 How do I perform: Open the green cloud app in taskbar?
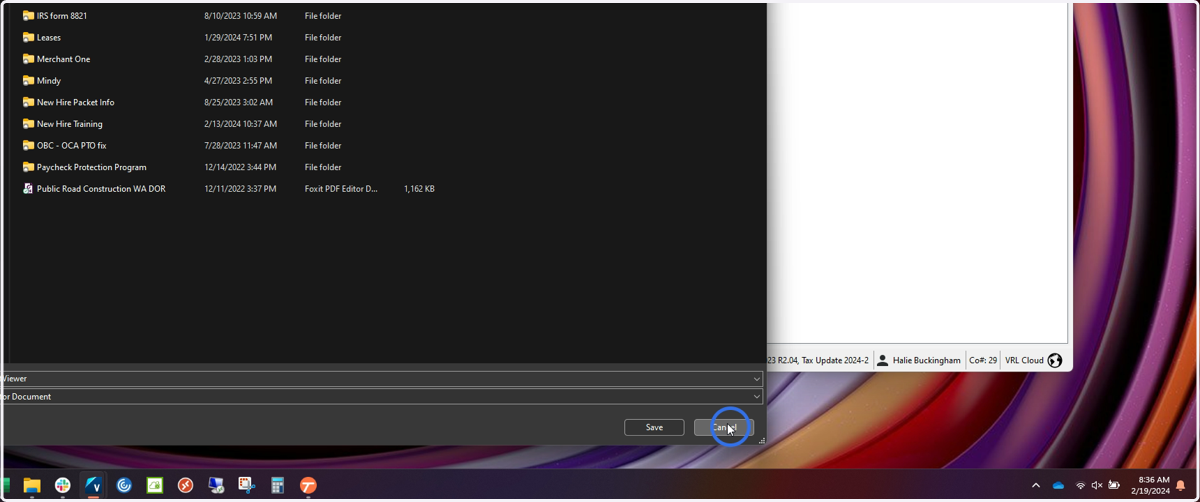pos(155,485)
